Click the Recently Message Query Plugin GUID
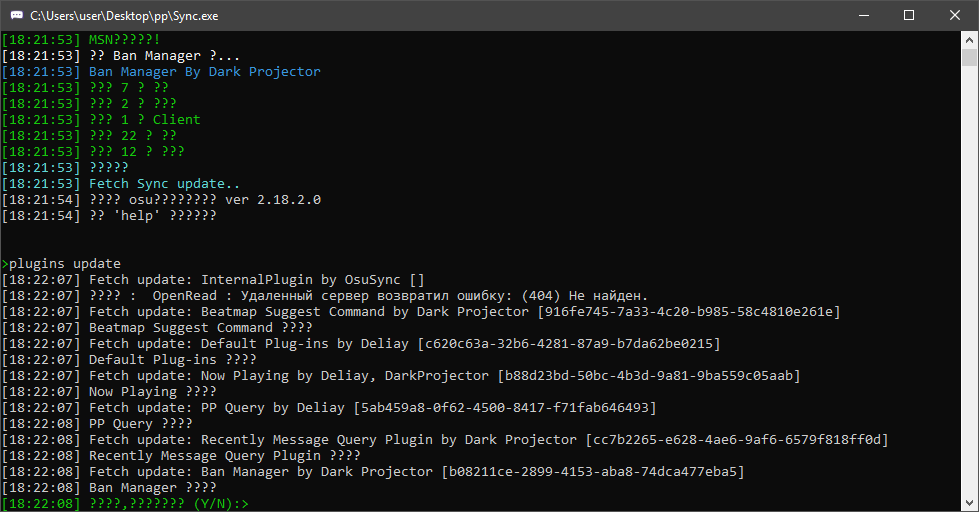This screenshot has width=979, height=512. (737, 440)
